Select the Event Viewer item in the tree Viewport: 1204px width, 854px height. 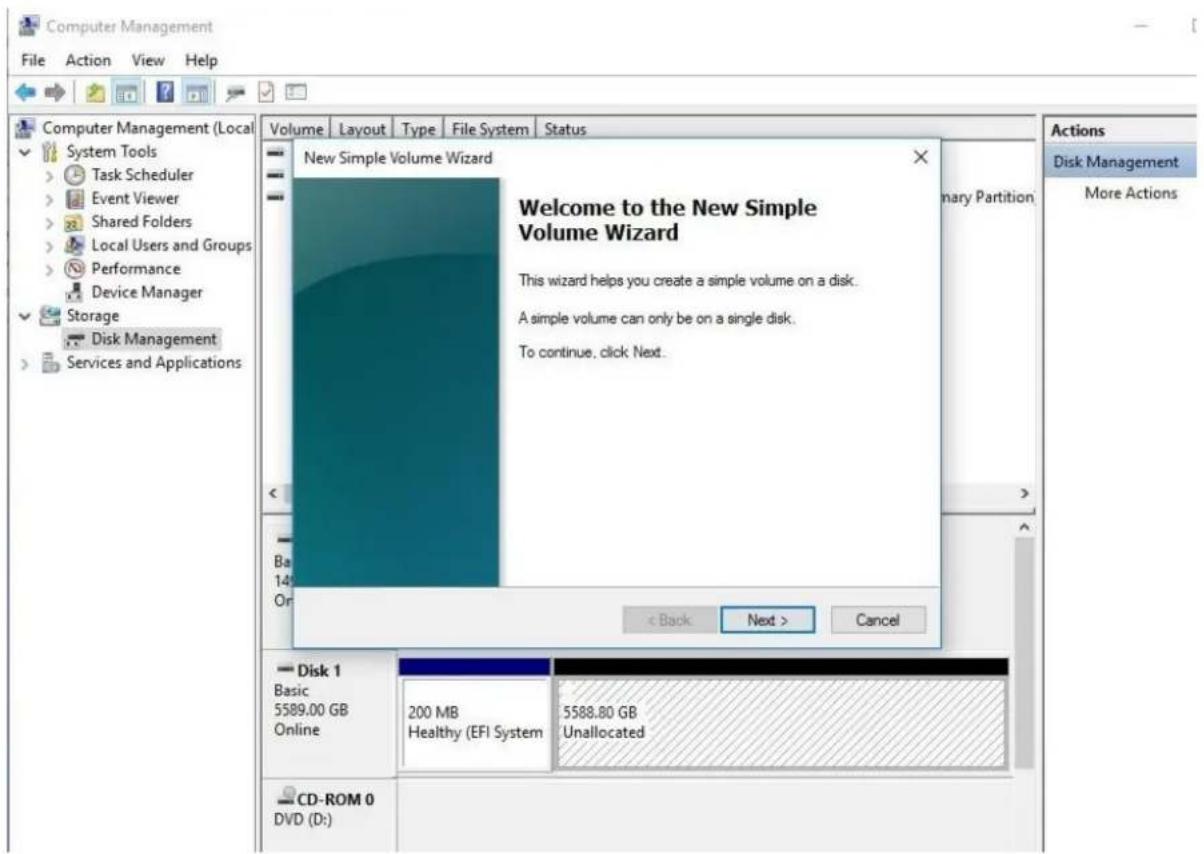pos(123,198)
